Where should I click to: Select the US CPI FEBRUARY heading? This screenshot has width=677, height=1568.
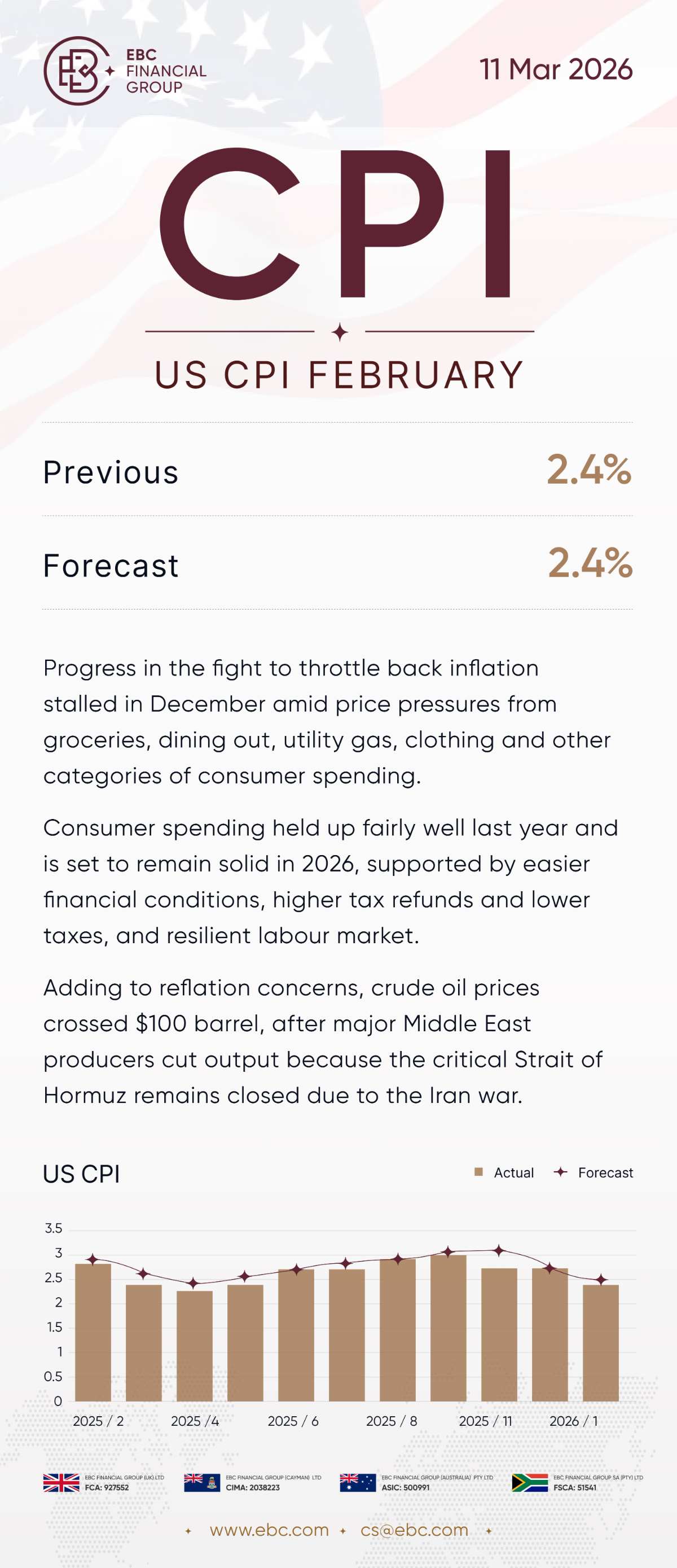tap(340, 374)
